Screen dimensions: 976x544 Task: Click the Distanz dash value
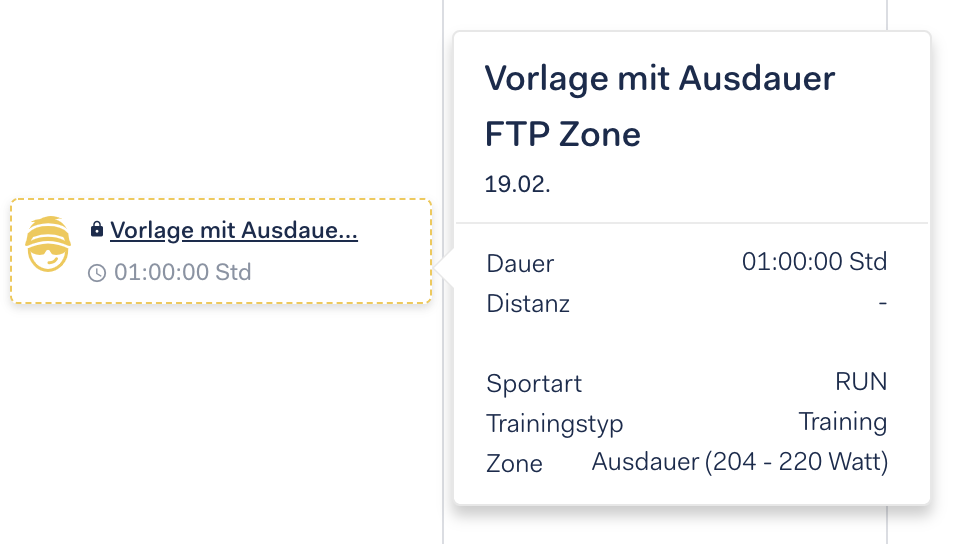pos(883,303)
